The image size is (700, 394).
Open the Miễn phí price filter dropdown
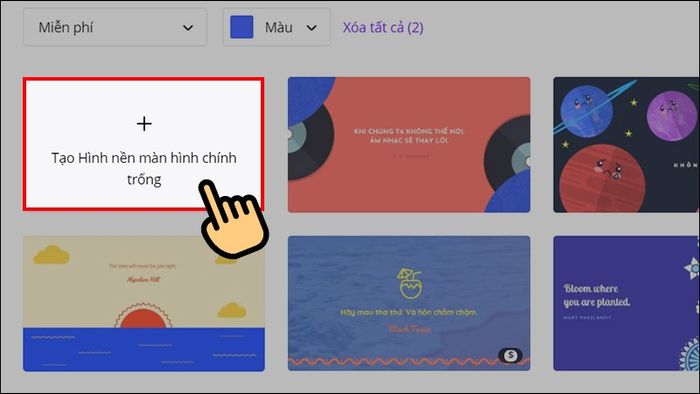click(x=115, y=27)
